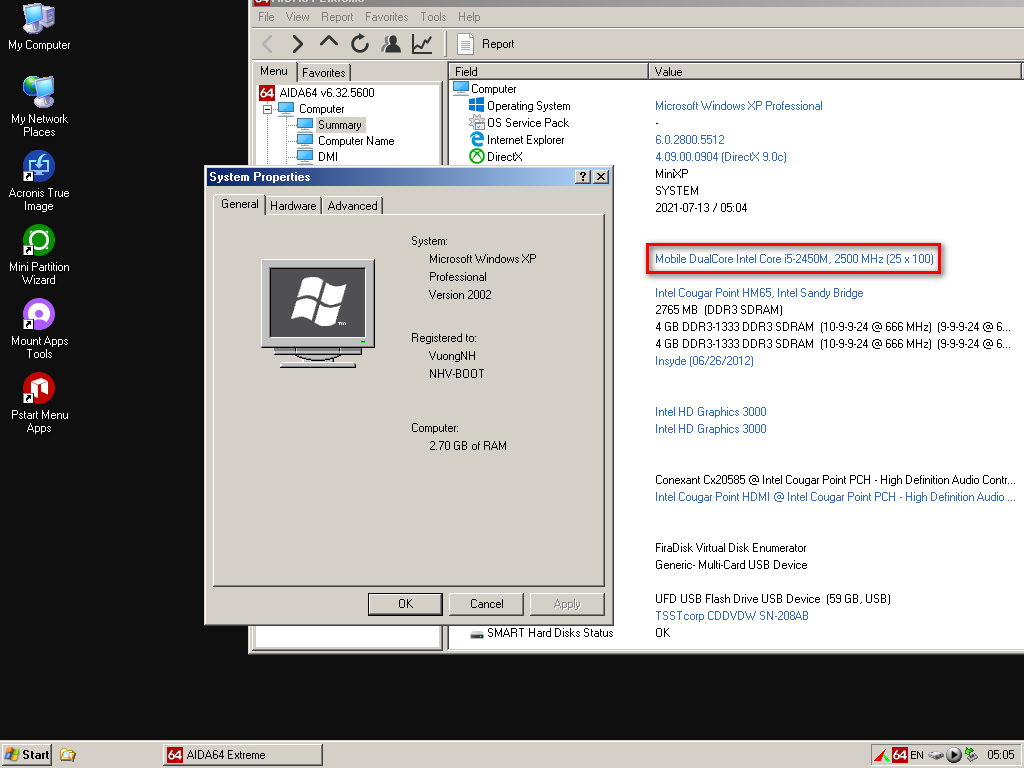Open AIDA64 graph chart toolbar icon
Viewport: 1024px width, 768px height.
pos(422,44)
